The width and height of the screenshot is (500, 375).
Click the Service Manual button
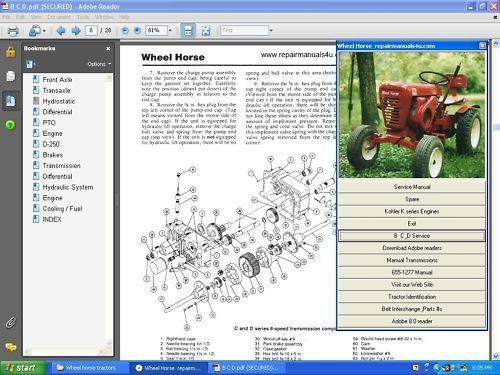point(412,187)
